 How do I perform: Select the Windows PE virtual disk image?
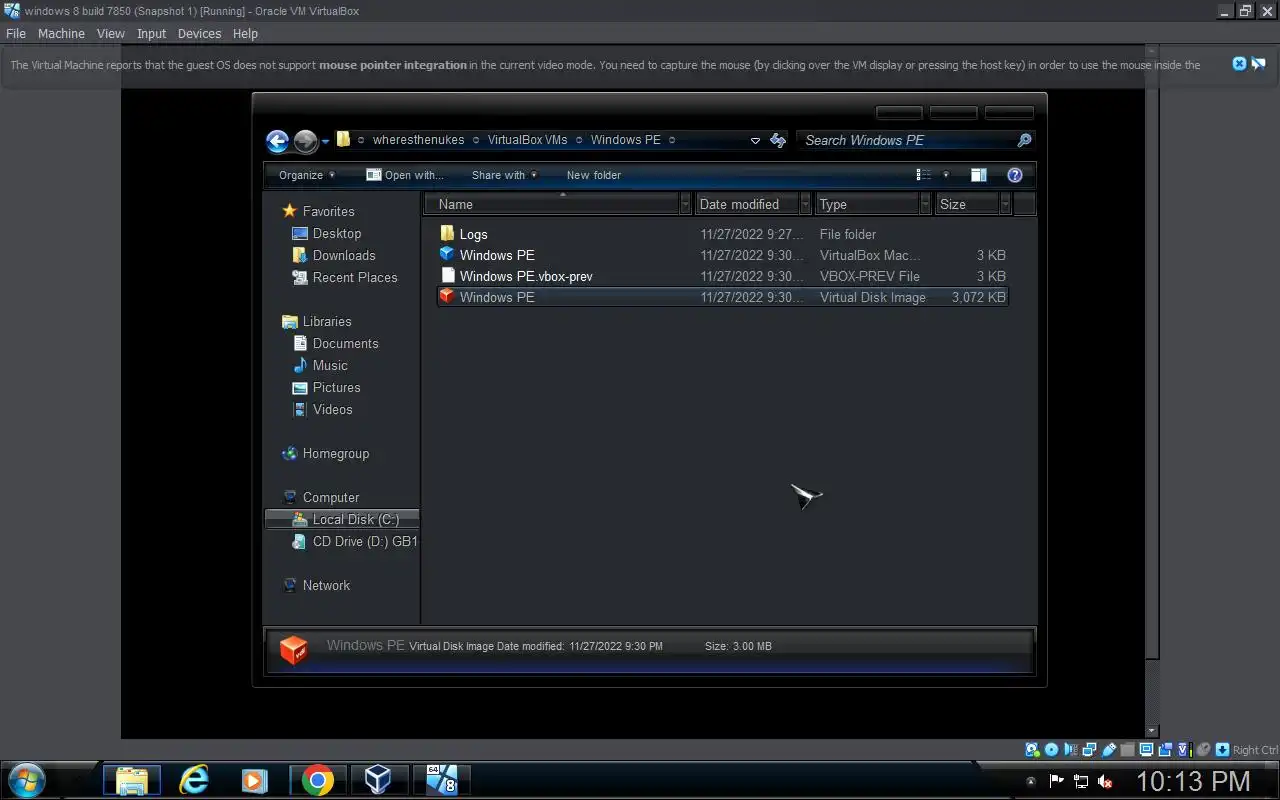(722, 297)
